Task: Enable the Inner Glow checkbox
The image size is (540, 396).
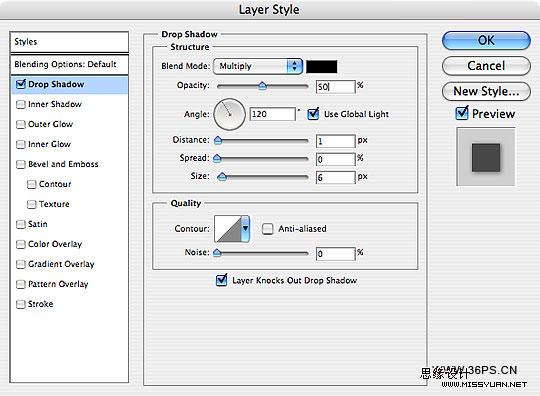Action: pos(21,144)
